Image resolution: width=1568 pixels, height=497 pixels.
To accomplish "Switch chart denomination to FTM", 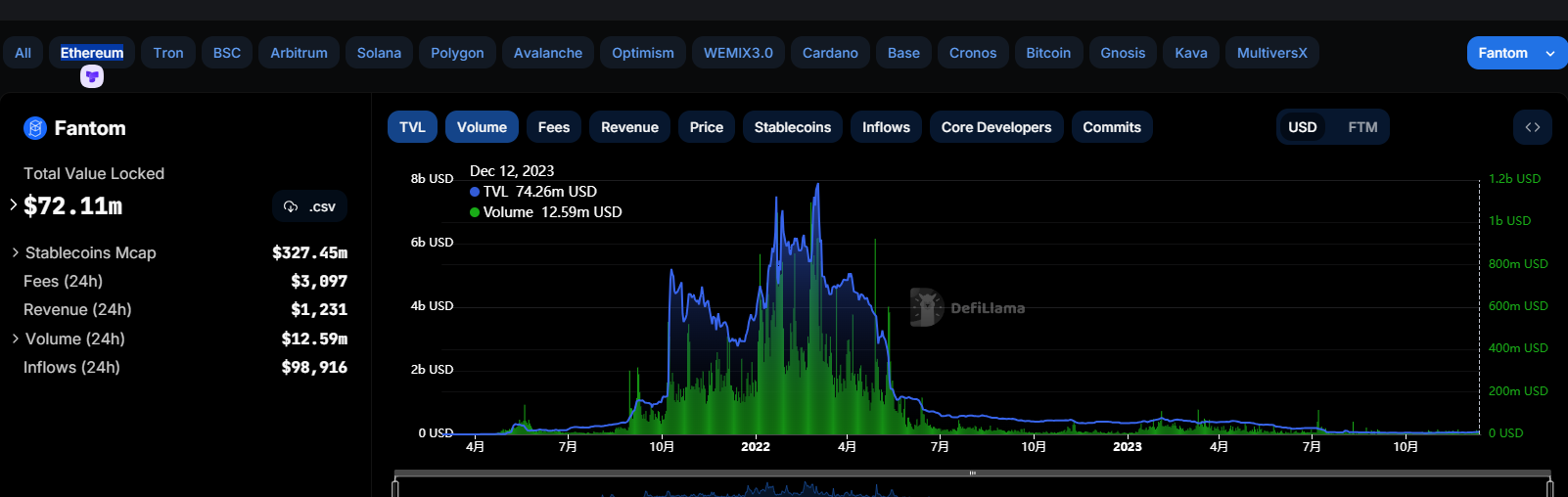I will (x=1361, y=127).
